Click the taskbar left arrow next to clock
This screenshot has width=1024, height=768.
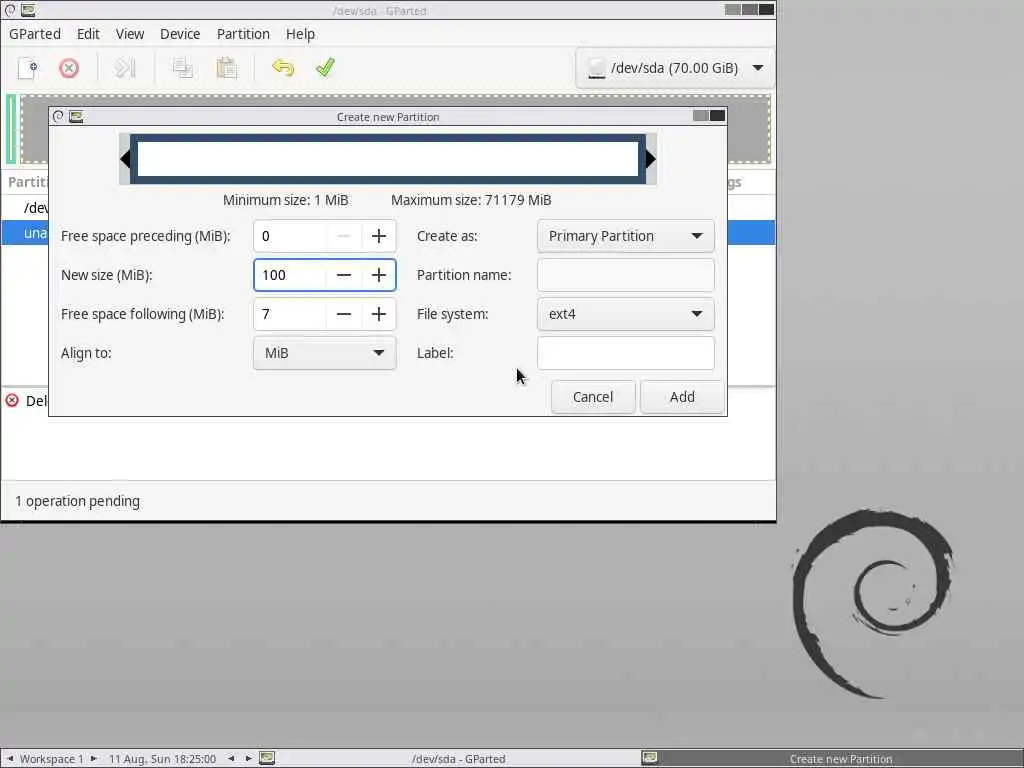tap(231, 758)
